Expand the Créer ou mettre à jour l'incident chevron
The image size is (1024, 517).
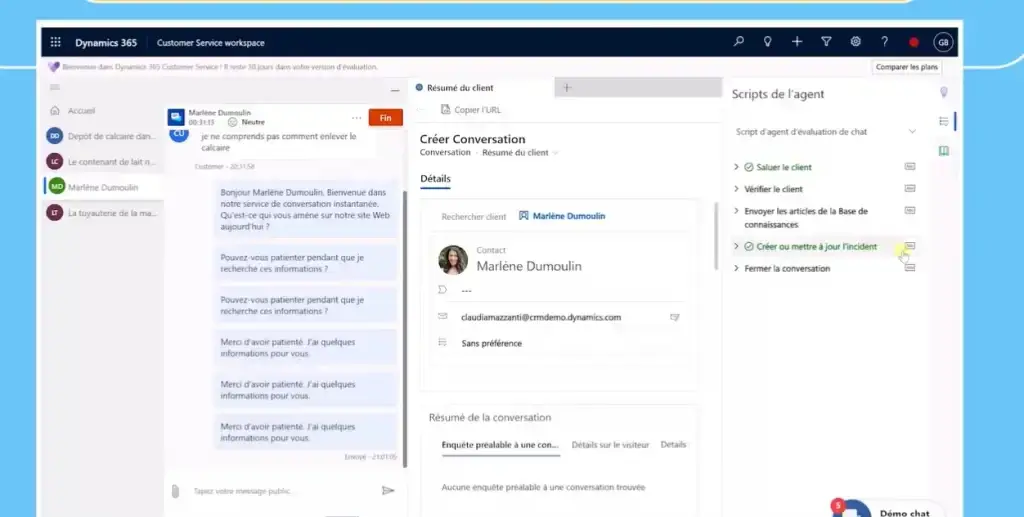click(x=736, y=246)
